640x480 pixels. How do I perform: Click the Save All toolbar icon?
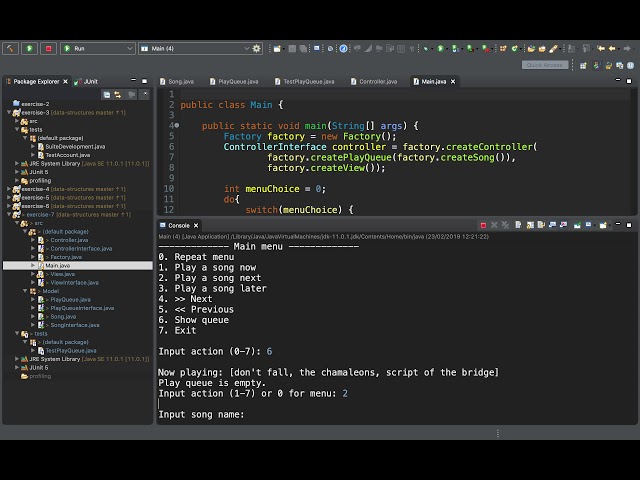303,49
